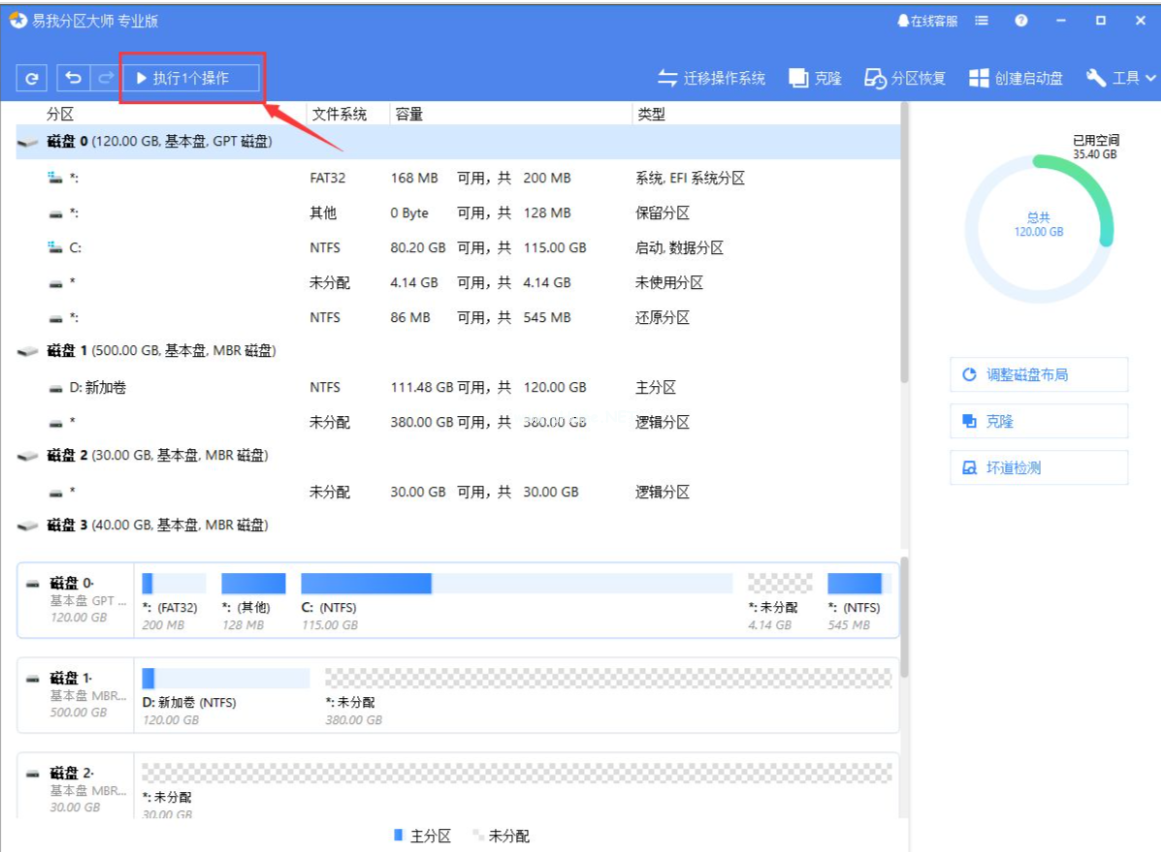The width and height of the screenshot is (1161, 852).
Task: Expand the 工具 tools dropdown
Action: click(x=1121, y=78)
